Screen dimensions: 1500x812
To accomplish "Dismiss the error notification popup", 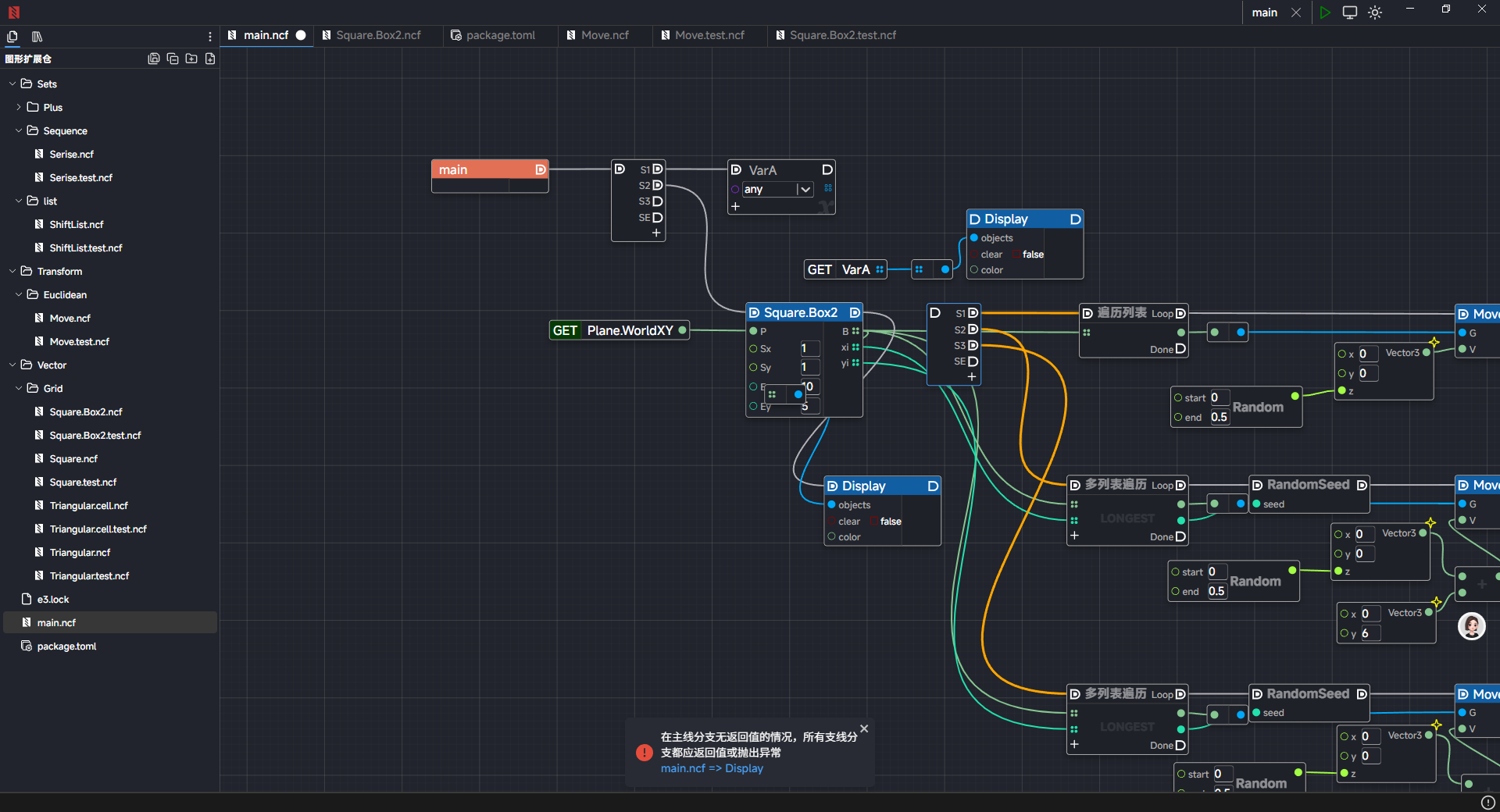I will click(864, 728).
